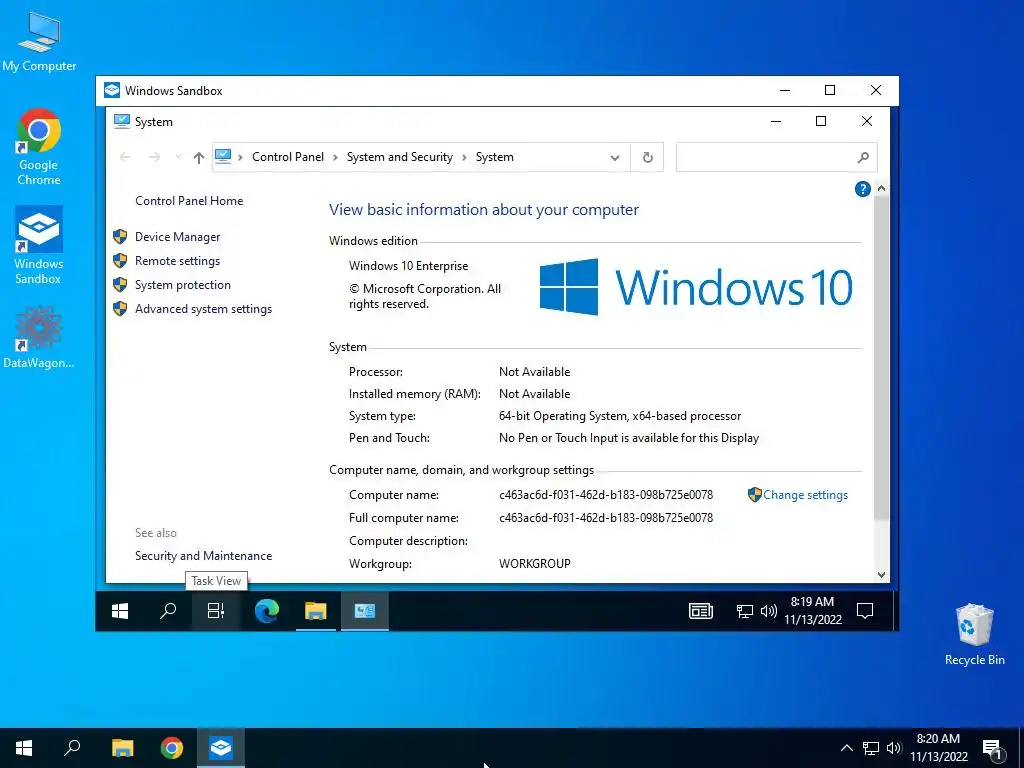Open Sandbox volume tray icon
This screenshot has height=768, width=1024.
point(769,611)
